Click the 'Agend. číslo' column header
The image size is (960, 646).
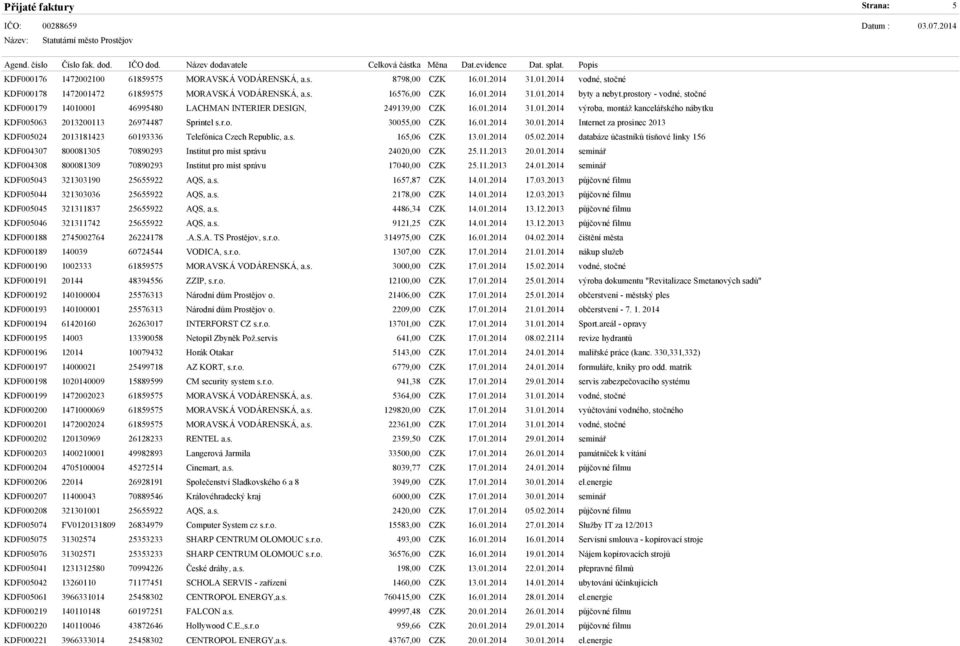tap(26, 65)
